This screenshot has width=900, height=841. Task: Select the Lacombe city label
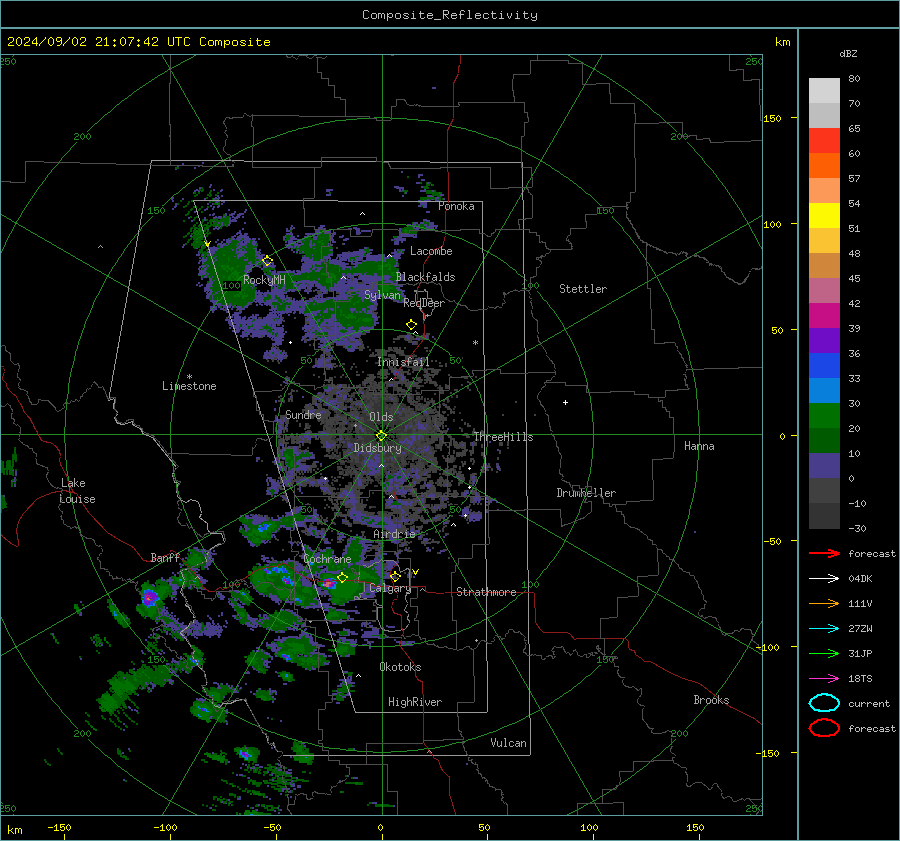pos(431,251)
